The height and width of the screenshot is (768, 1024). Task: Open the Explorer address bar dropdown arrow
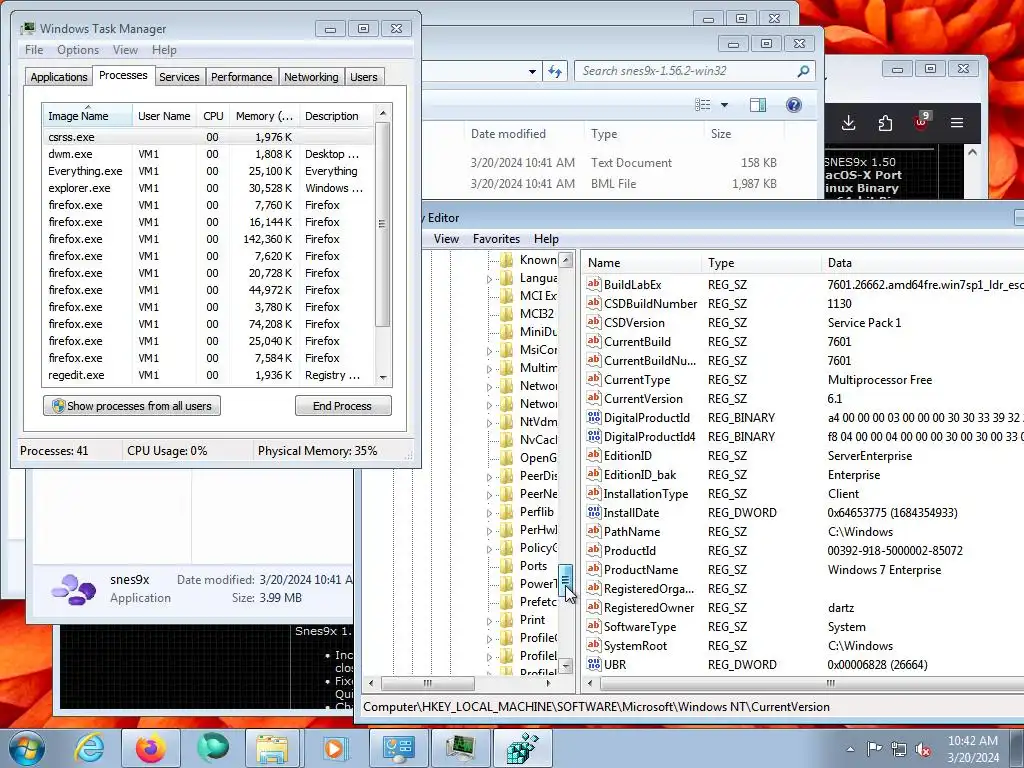point(532,71)
